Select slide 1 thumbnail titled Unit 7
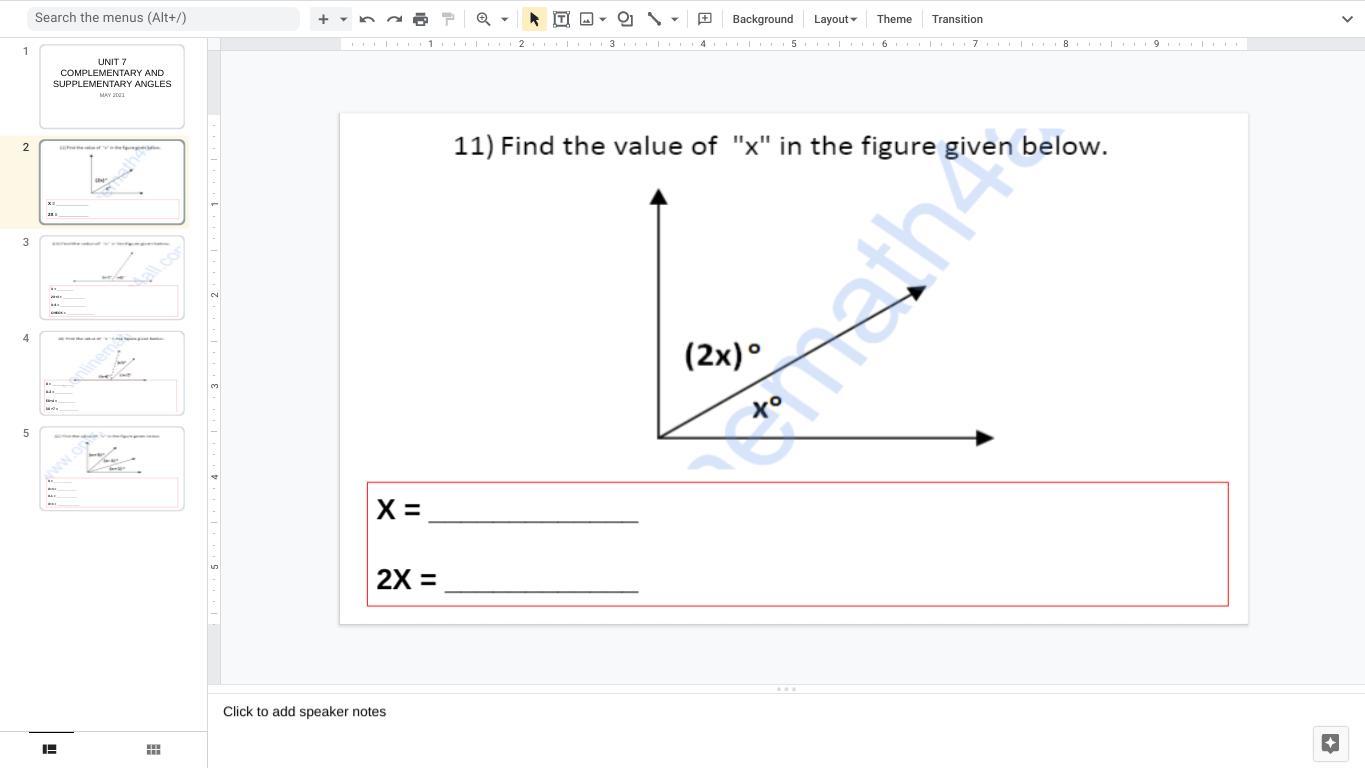The image size is (1365, 768). coord(112,86)
